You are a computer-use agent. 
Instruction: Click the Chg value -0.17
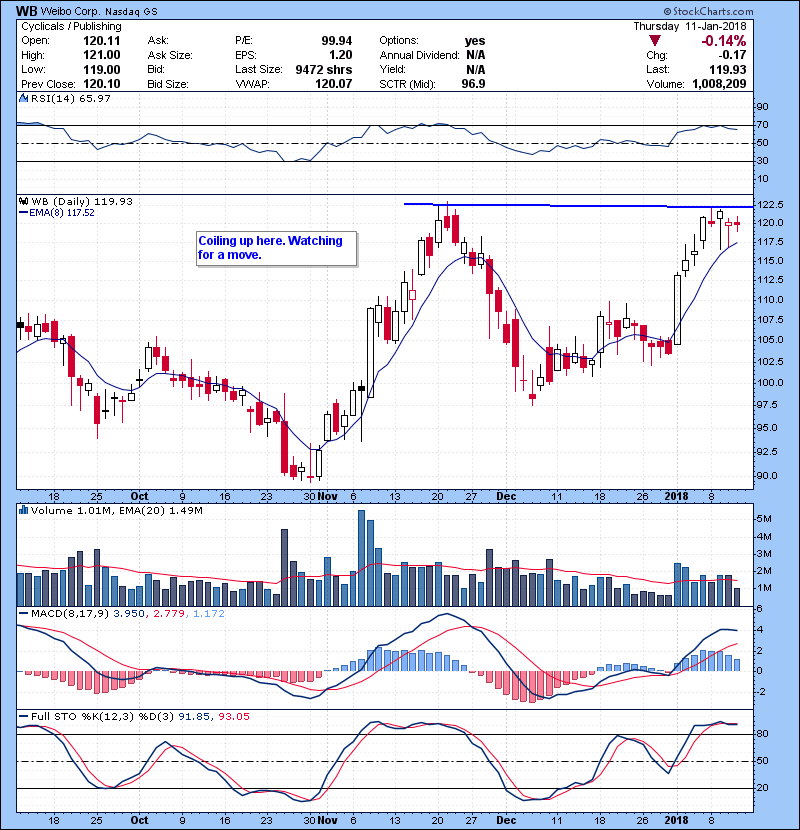(732, 55)
